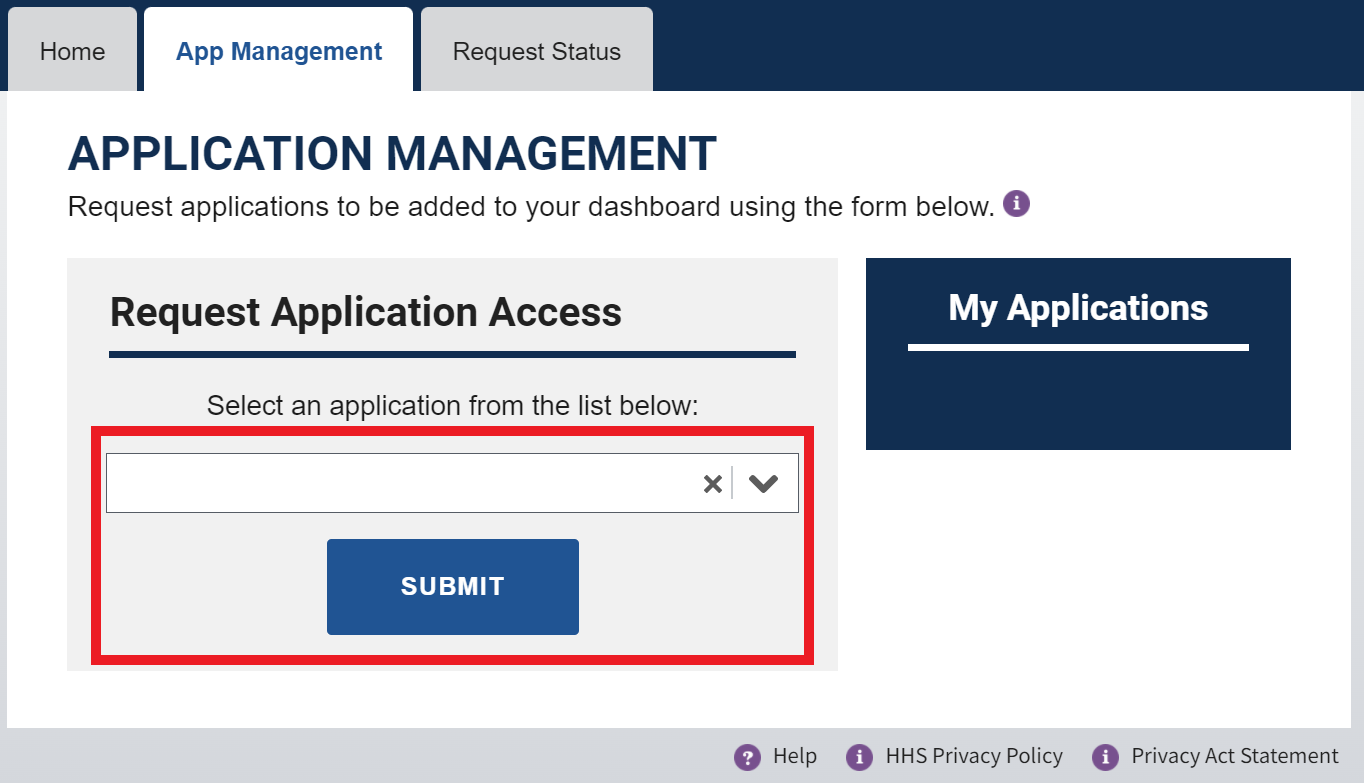
Task: Click the purple info icon beside the form description
Action: pyautogui.click(x=1016, y=204)
